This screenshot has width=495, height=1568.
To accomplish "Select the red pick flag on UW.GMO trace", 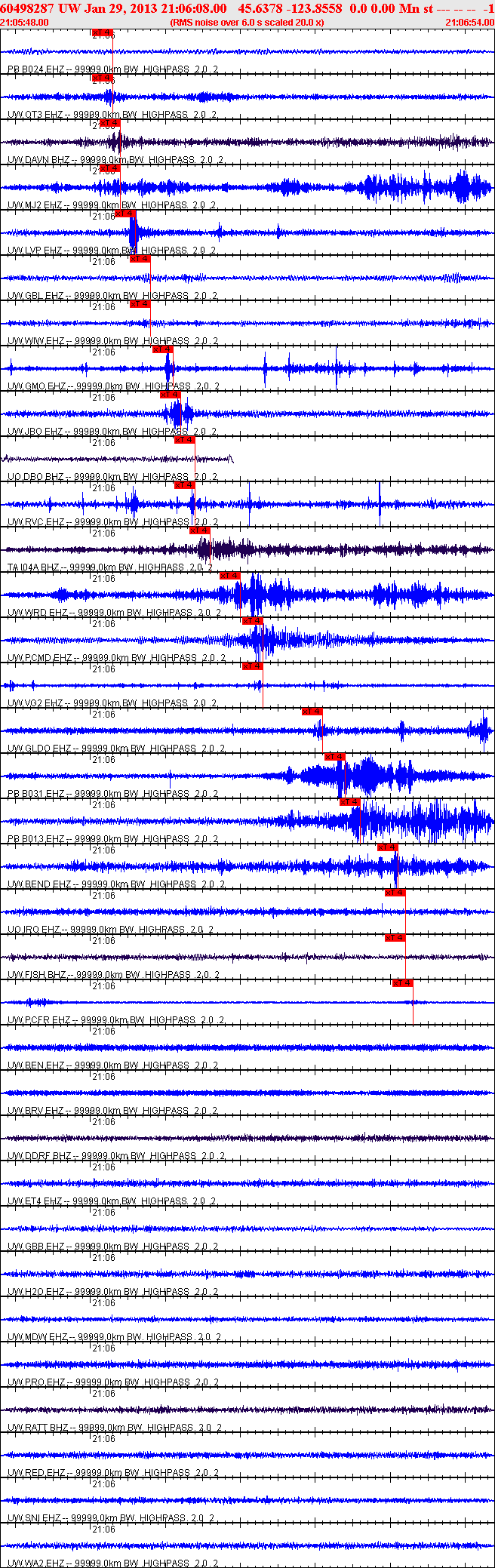I will pyautogui.click(x=162, y=349).
